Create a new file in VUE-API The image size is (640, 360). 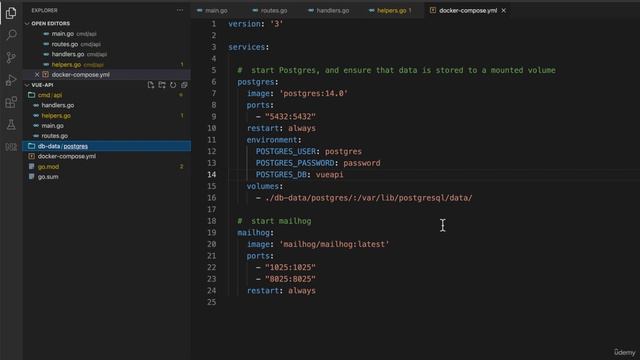pos(151,85)
